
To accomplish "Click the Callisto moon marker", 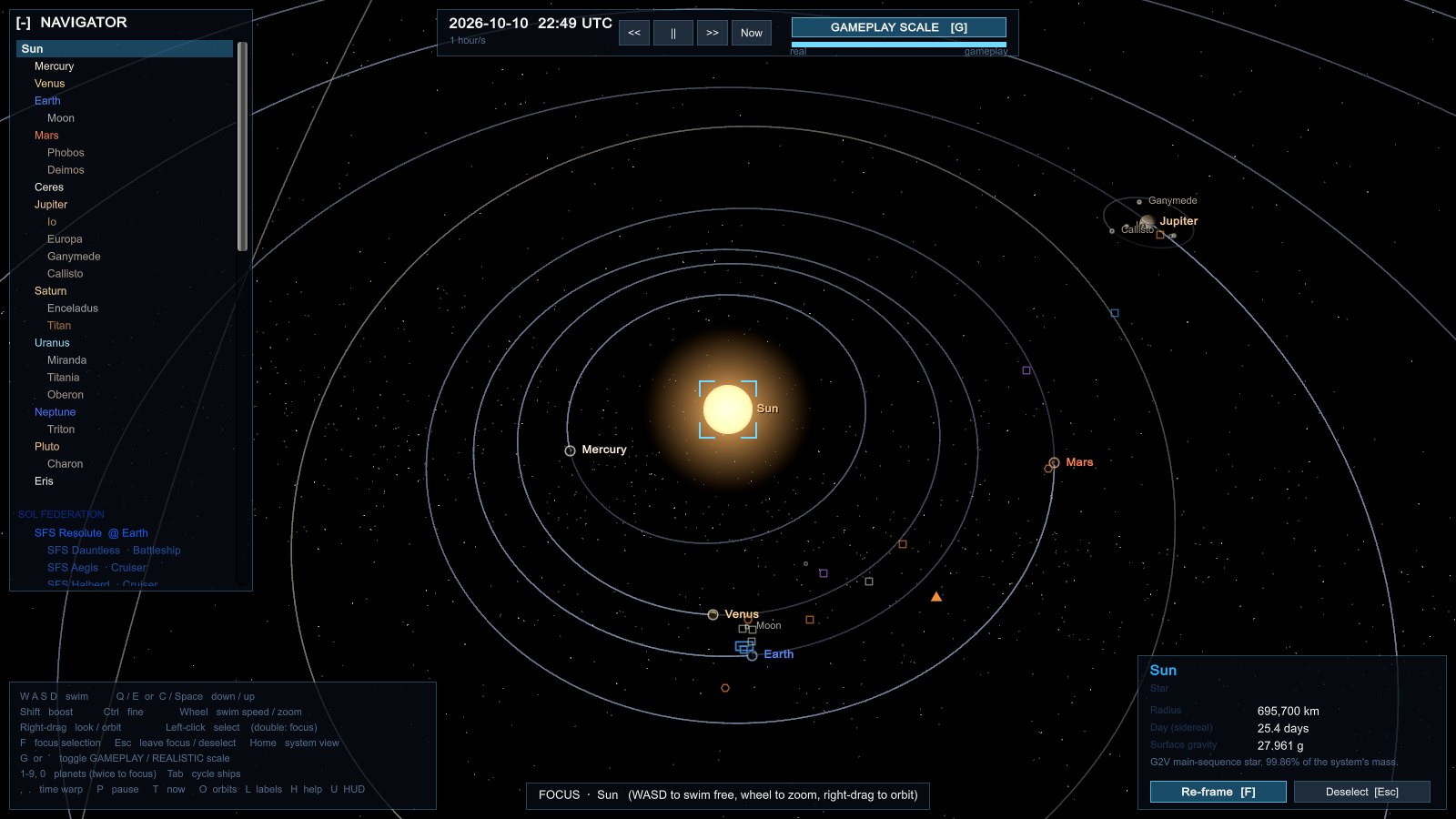I will click(1112, 231).
